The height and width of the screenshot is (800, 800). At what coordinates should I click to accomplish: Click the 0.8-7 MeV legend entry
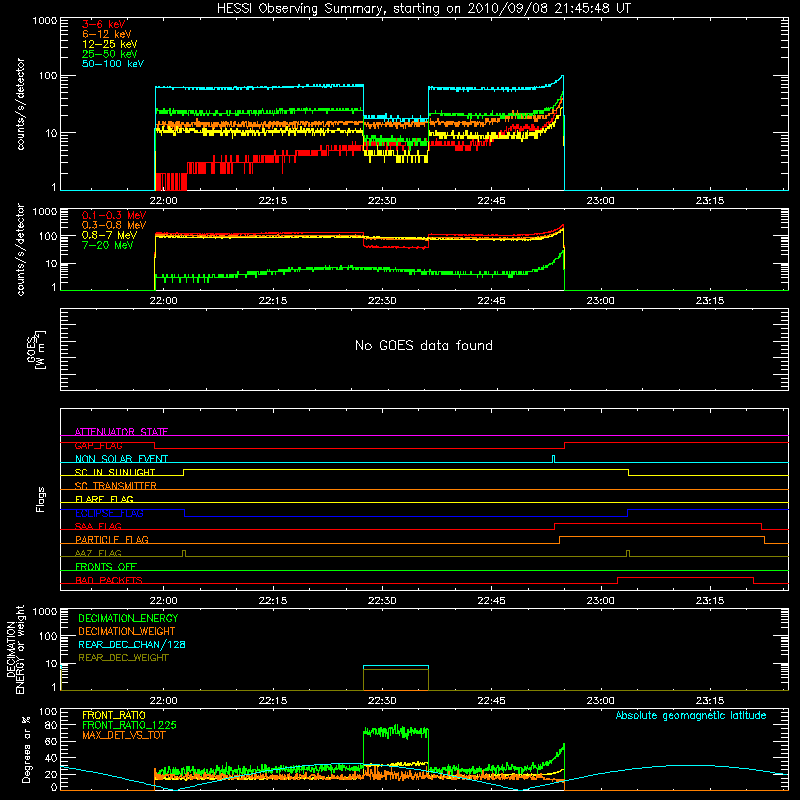(109, 235)
